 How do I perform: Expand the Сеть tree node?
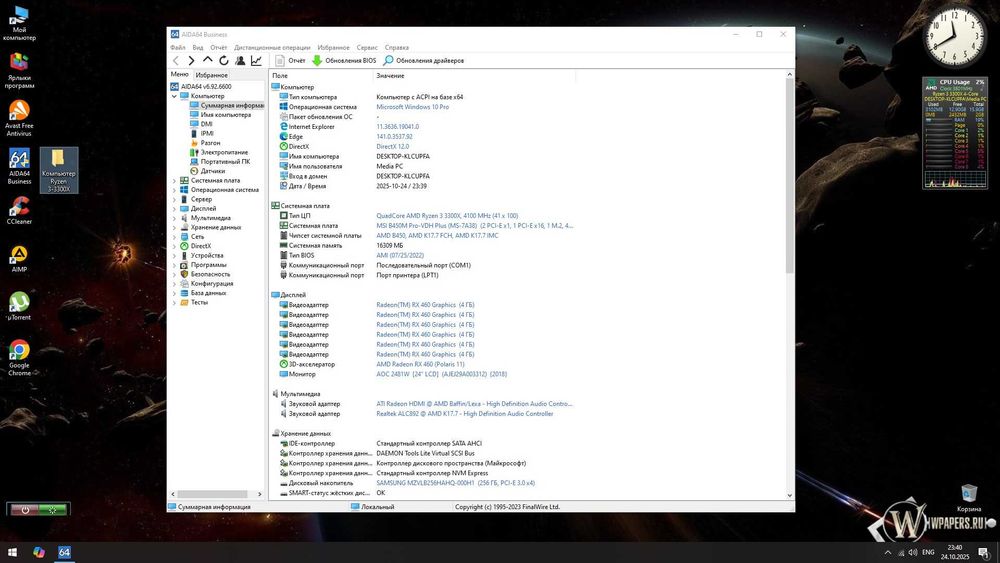pyautogui.click(x=174, y=237)
